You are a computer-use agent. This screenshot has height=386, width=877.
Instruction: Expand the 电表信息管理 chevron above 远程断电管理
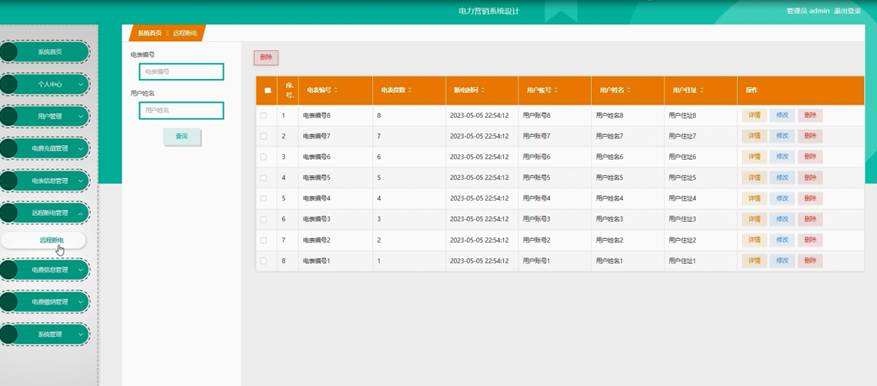pyautogui.click(x=81, y=181)
